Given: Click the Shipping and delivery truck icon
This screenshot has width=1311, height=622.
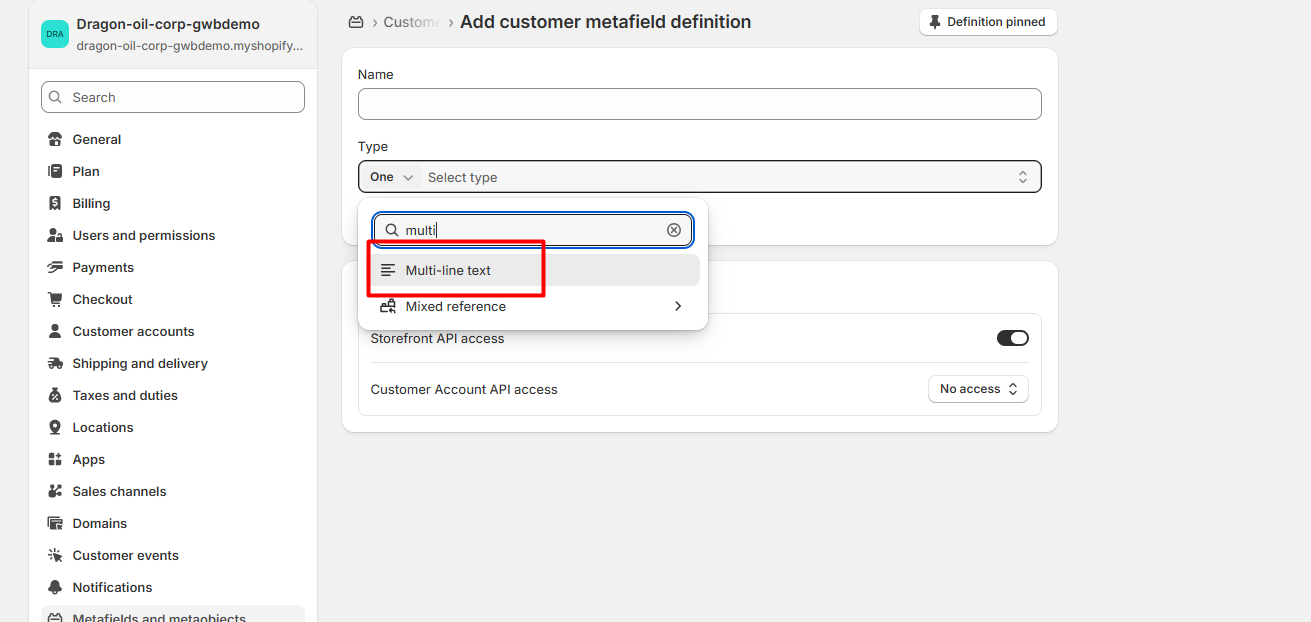Looking at the screenshot, I should click(x=55, y=363).
